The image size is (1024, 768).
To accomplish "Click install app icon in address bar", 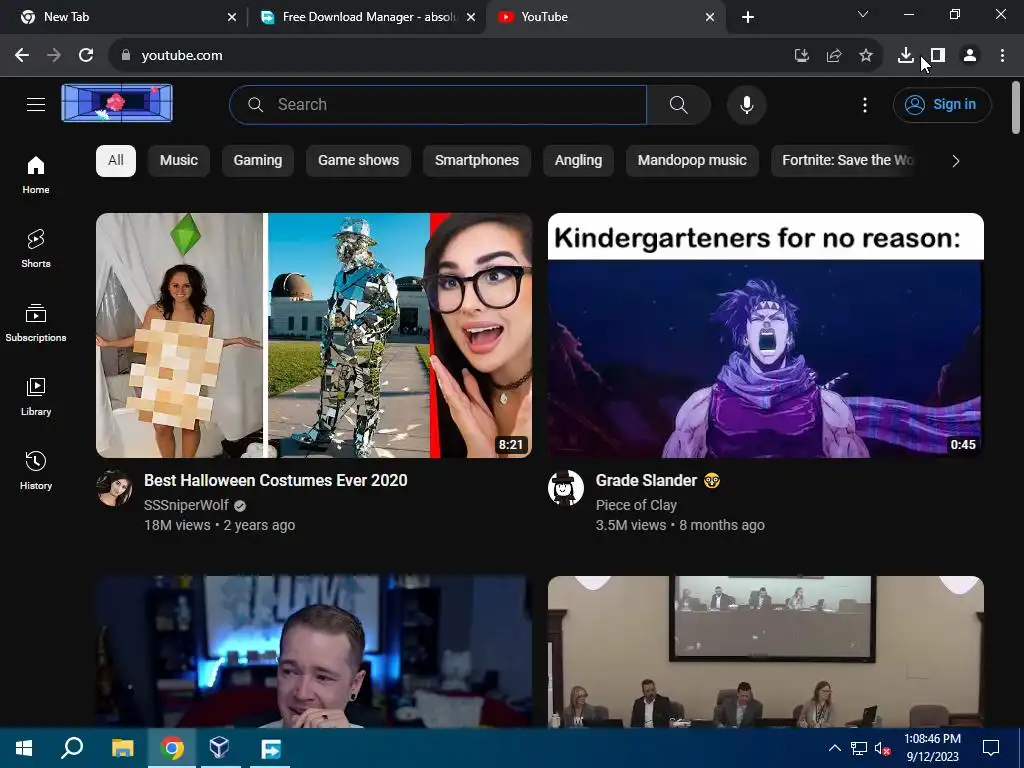I will click(x=801, y=56).
